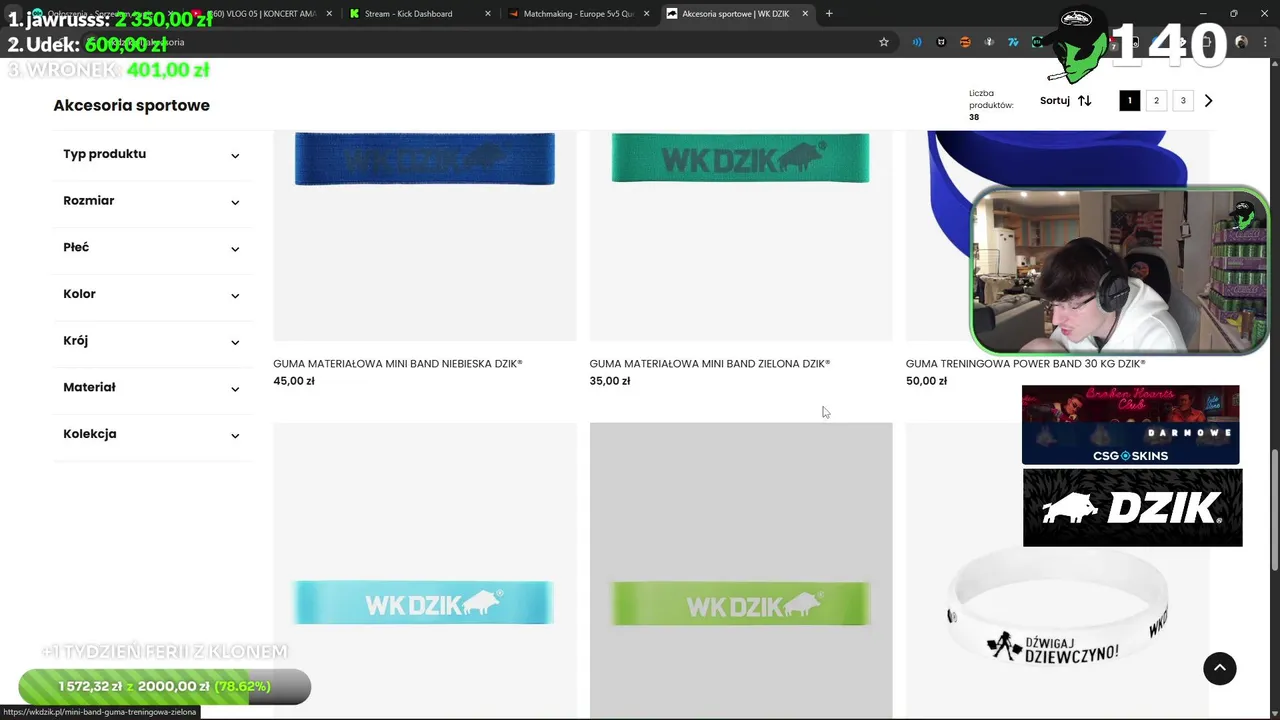Open Guma Materiałowa Mini Band Zielona link
The width and height of the screenshot is (1280, 720).
[710, 364]
